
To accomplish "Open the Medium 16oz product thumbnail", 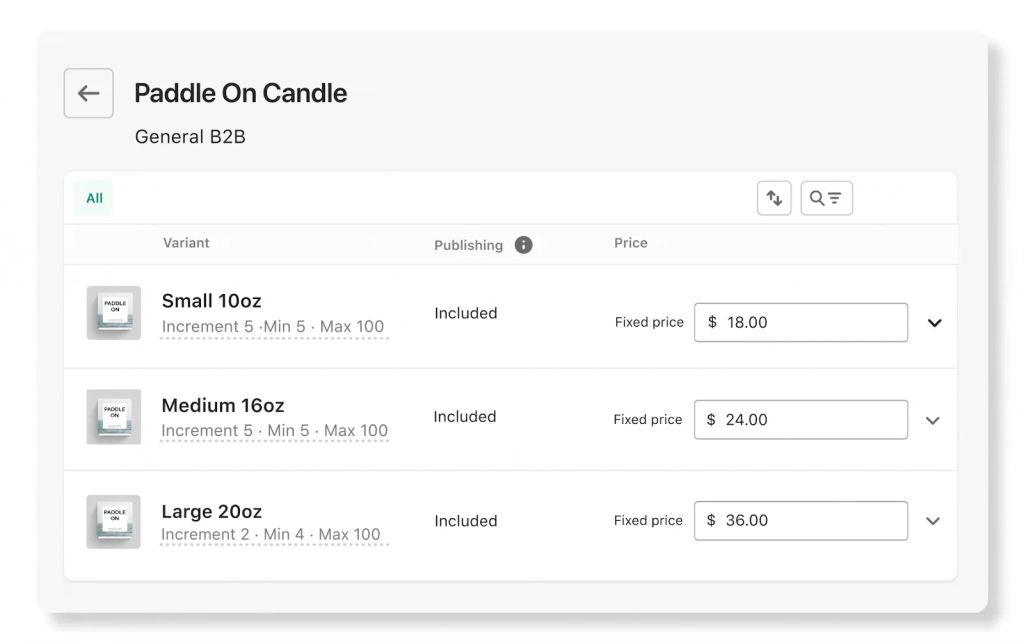I will [x=113, y=417].
